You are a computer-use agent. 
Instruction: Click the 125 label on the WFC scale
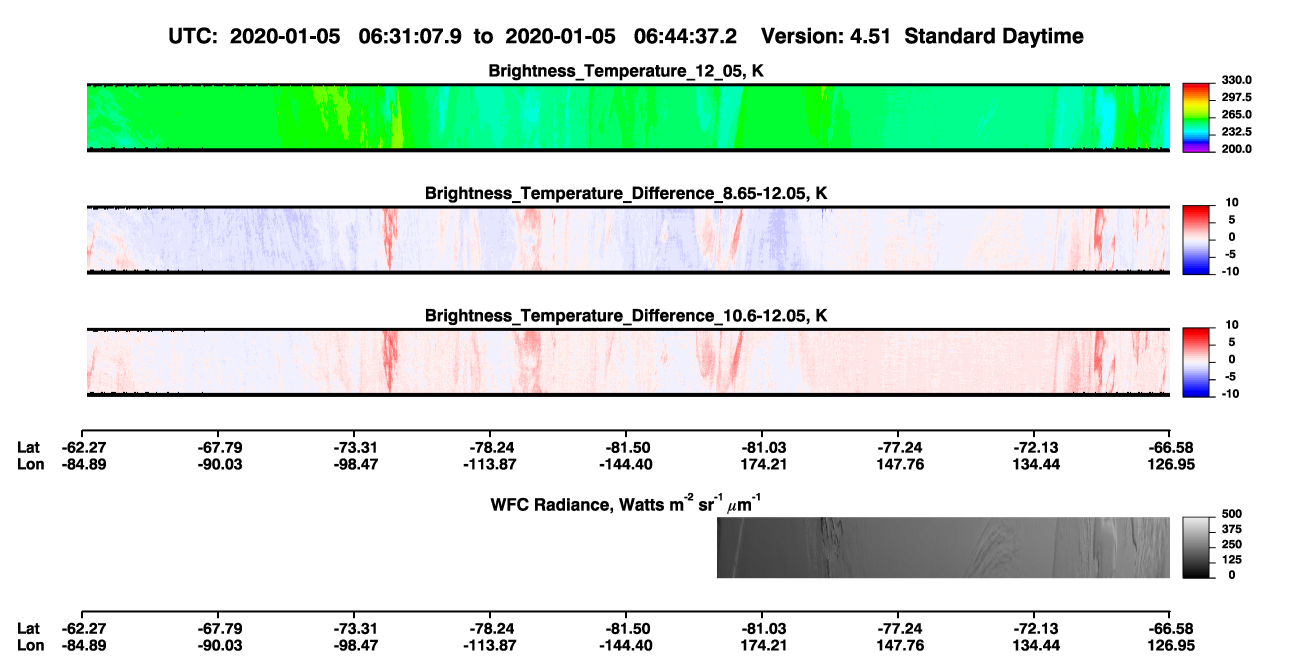[1232, 559]
